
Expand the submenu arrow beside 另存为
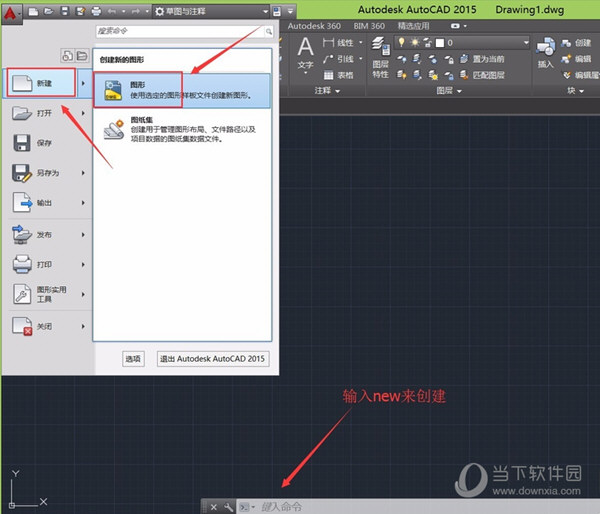pyautogui.click(x=83, y=173)
